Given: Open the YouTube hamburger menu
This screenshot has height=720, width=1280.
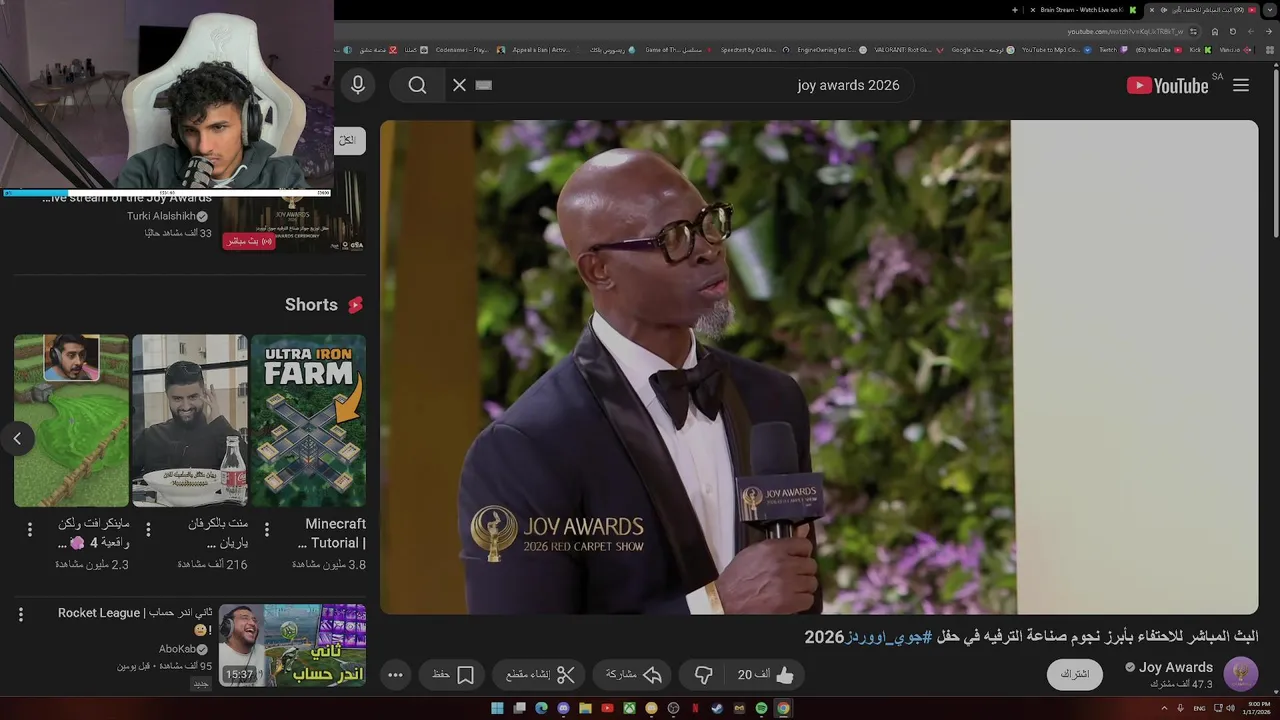Looking at the screenshot, I should click(x=1241, y=85).
